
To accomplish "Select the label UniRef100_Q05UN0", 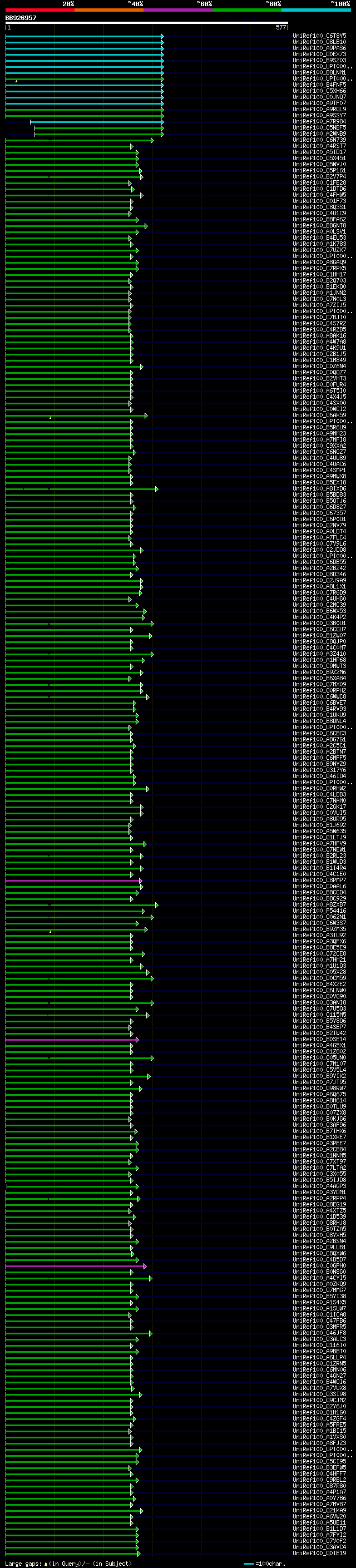I will point(319,1058).
